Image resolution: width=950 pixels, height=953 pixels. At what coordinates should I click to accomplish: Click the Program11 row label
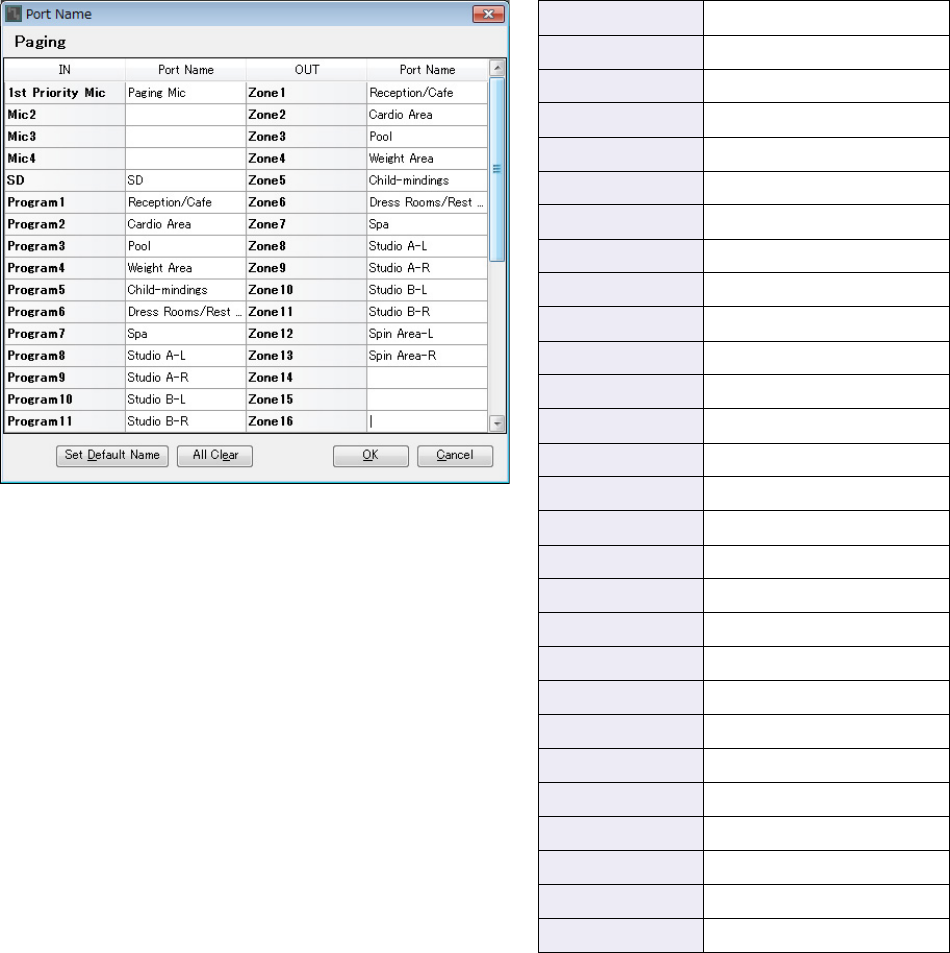[64, 421]
